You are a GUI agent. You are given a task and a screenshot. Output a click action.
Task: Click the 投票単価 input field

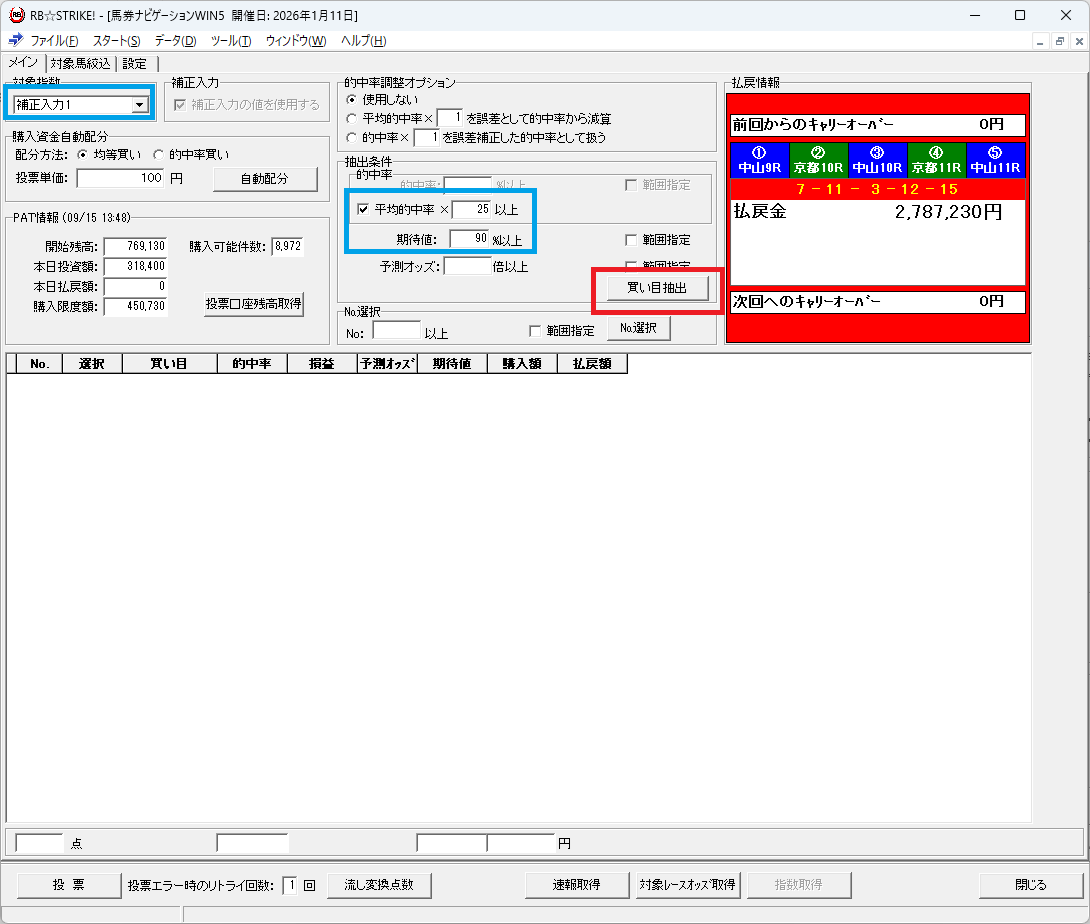point(121,178)
